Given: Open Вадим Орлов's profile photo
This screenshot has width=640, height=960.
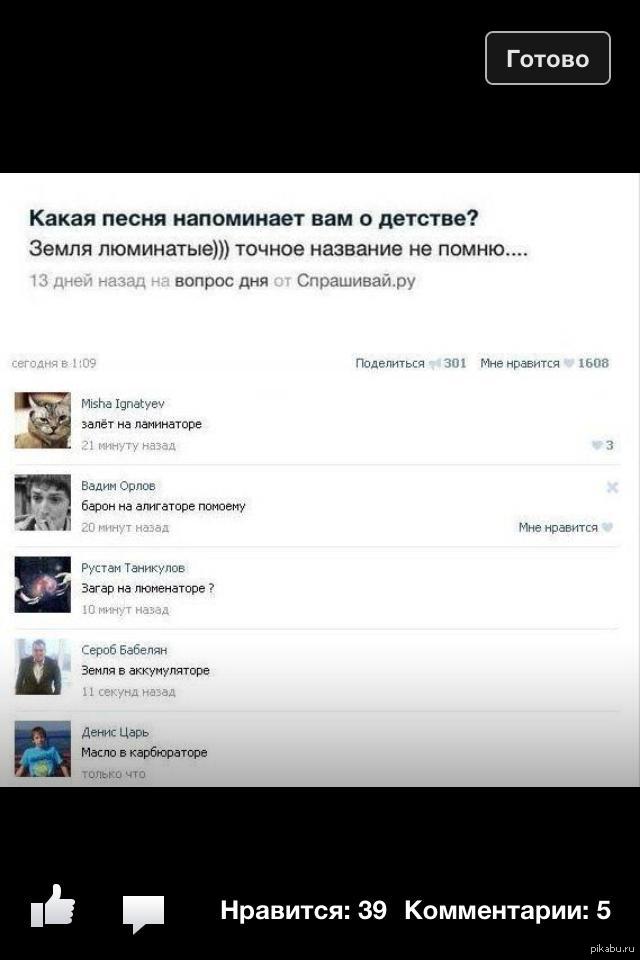Looking at the screenshot, I should pyautogui.click(x=43, y=503).
